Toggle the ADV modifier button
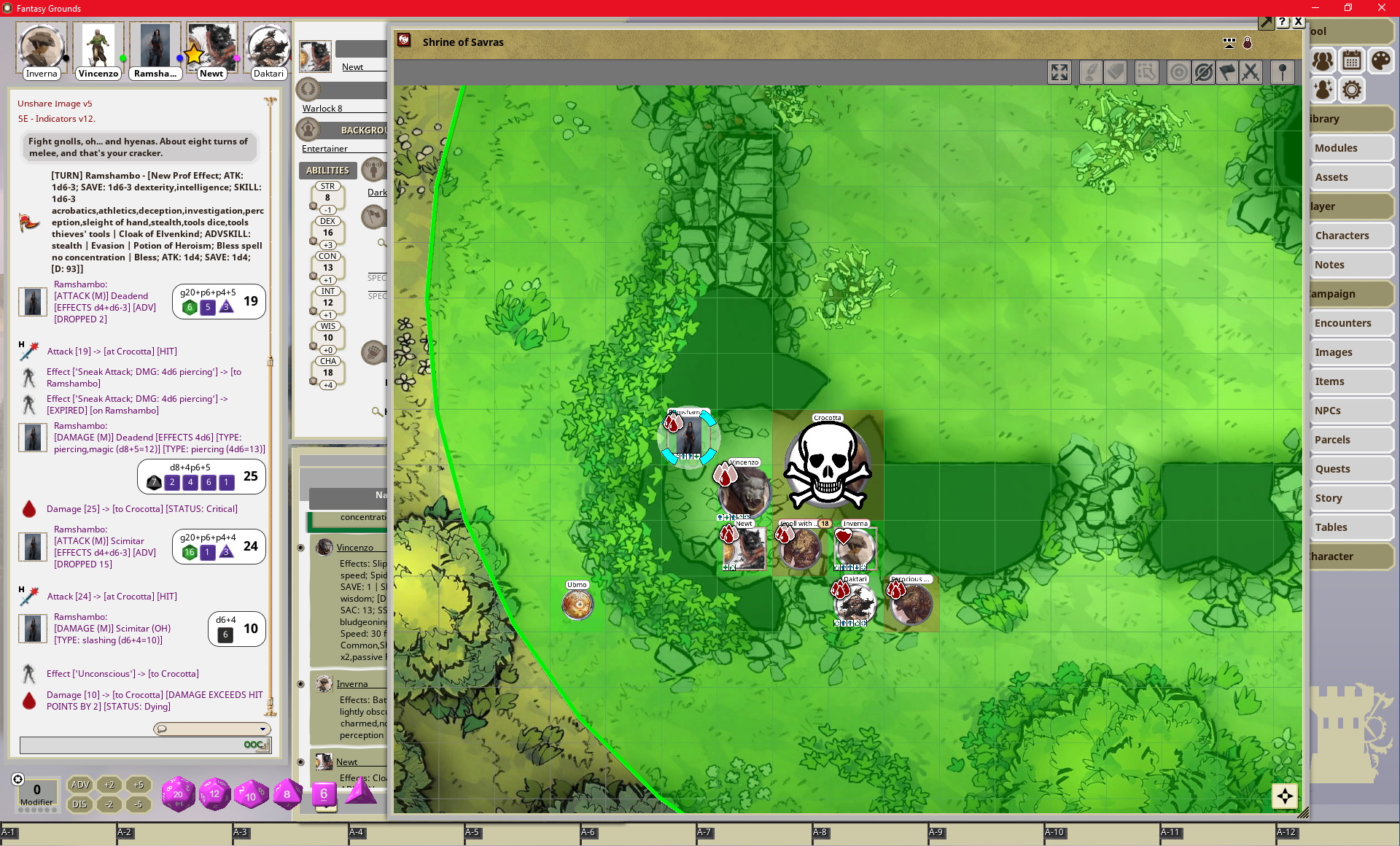Screen dimensions: 1400x846 click(79, 785)
